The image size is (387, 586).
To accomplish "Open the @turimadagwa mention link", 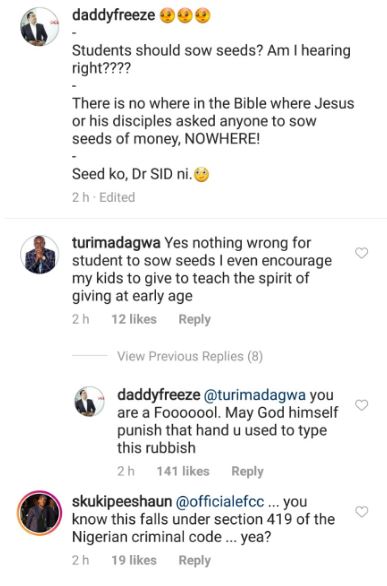I will click(254, 395).
